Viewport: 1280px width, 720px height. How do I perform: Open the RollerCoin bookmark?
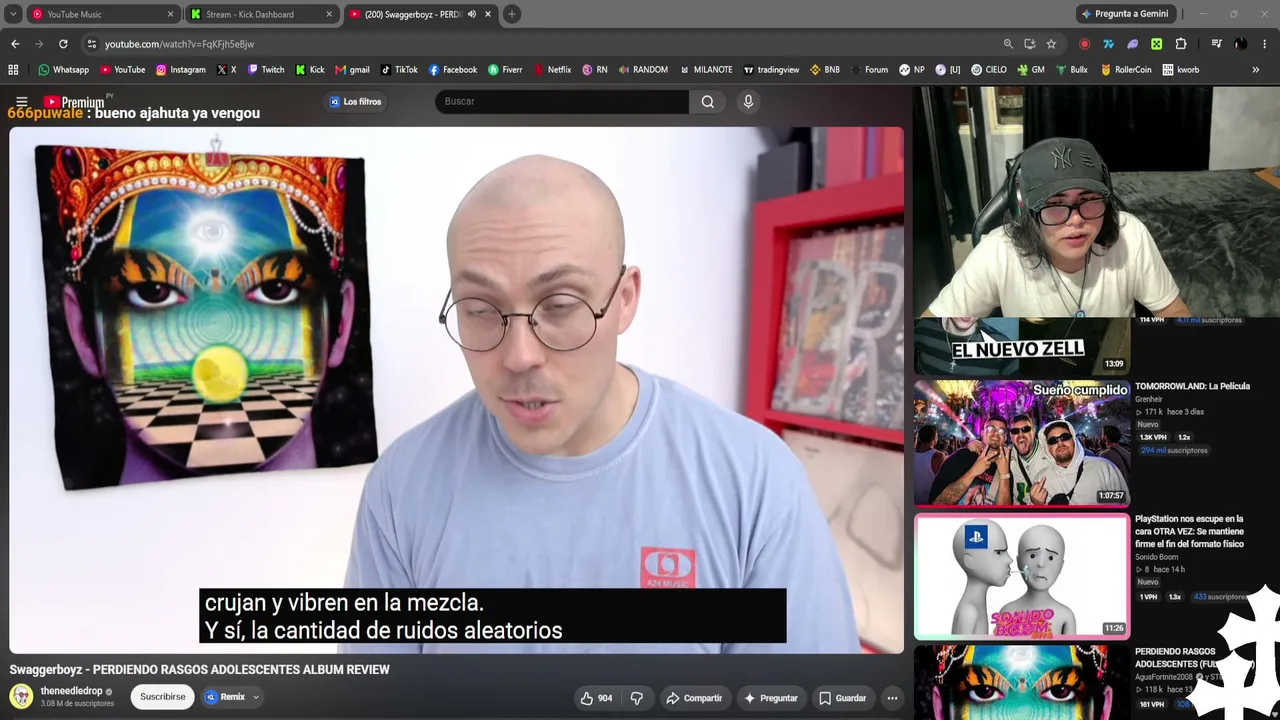1126,70
